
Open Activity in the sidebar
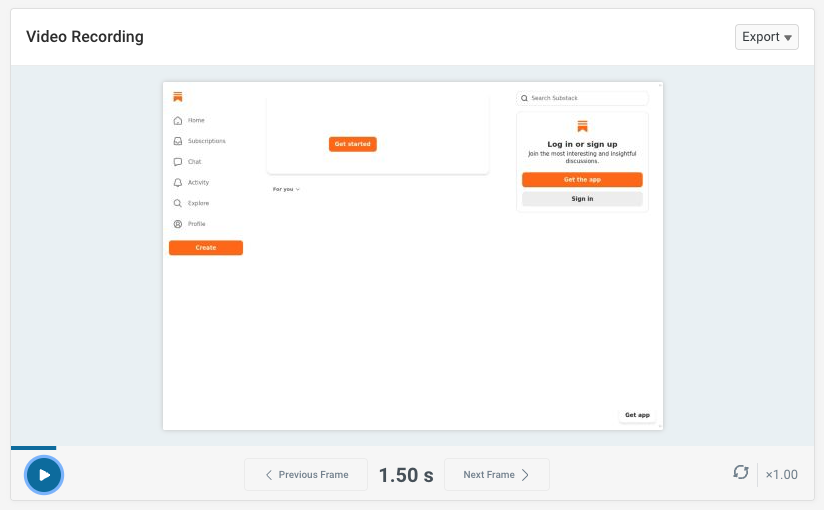coord(198,182)
